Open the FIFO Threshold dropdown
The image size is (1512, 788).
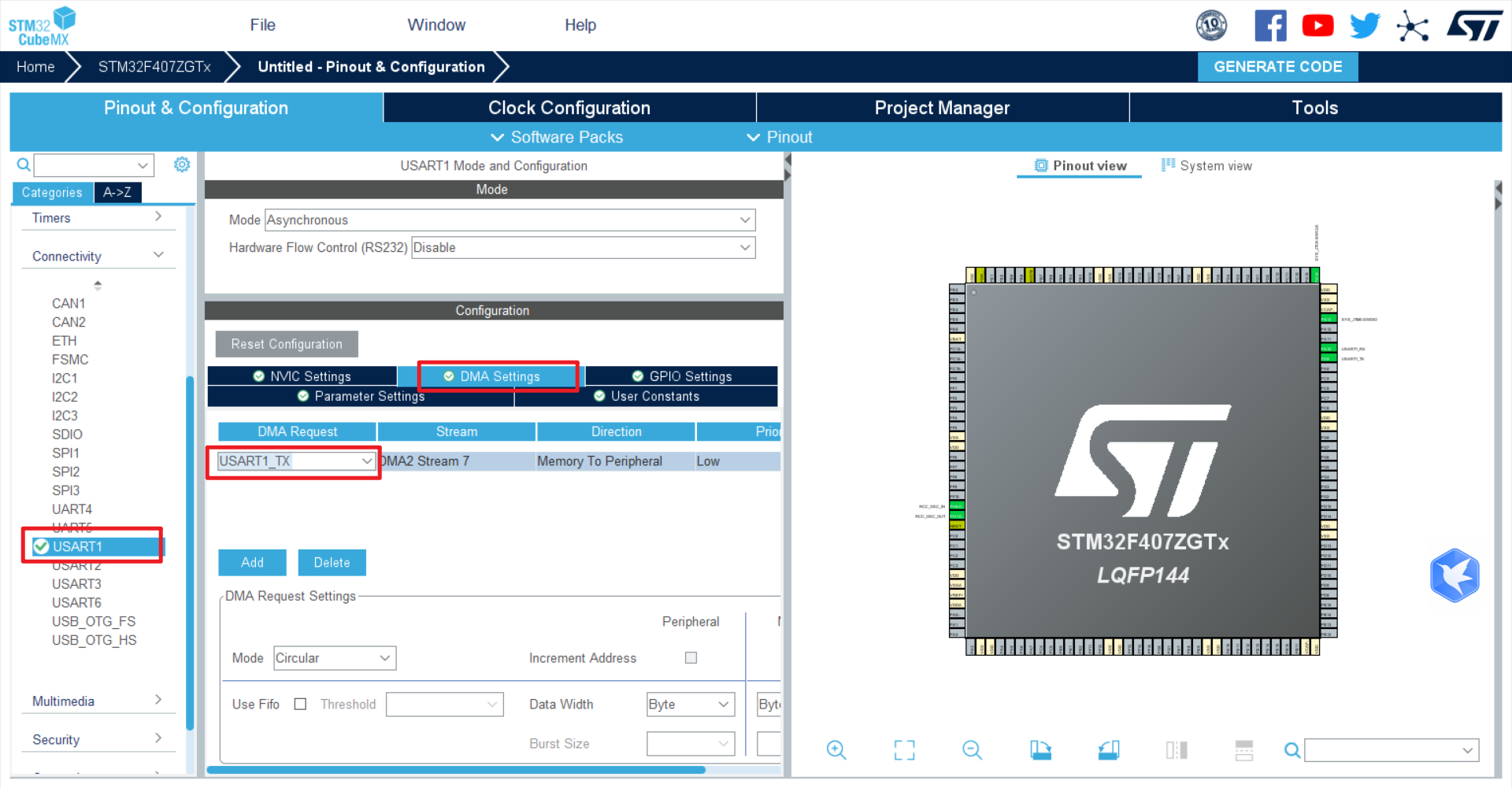pyautogui.click(x=445, y=705)
